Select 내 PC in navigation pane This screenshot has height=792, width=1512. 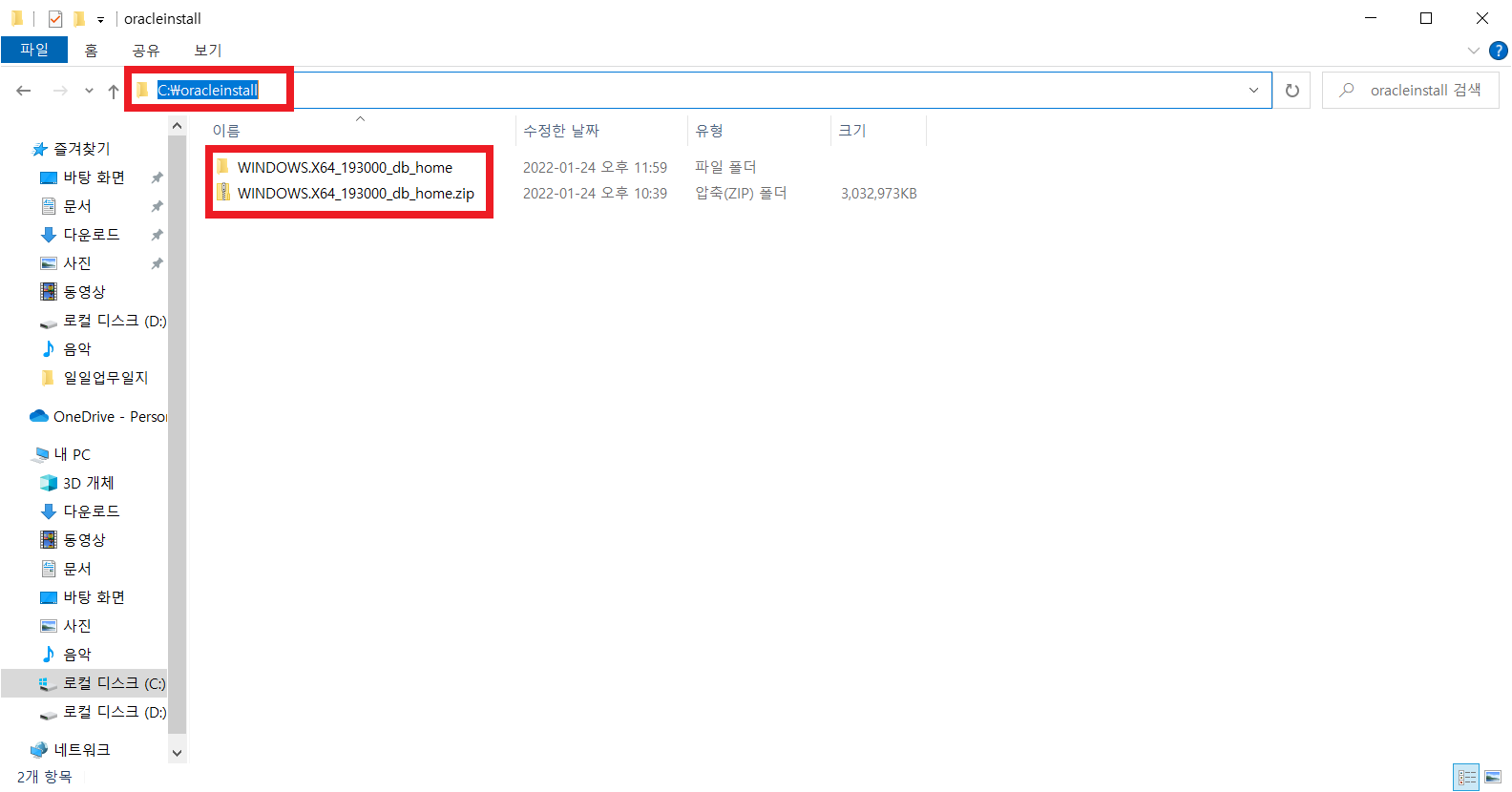(72, 454)
